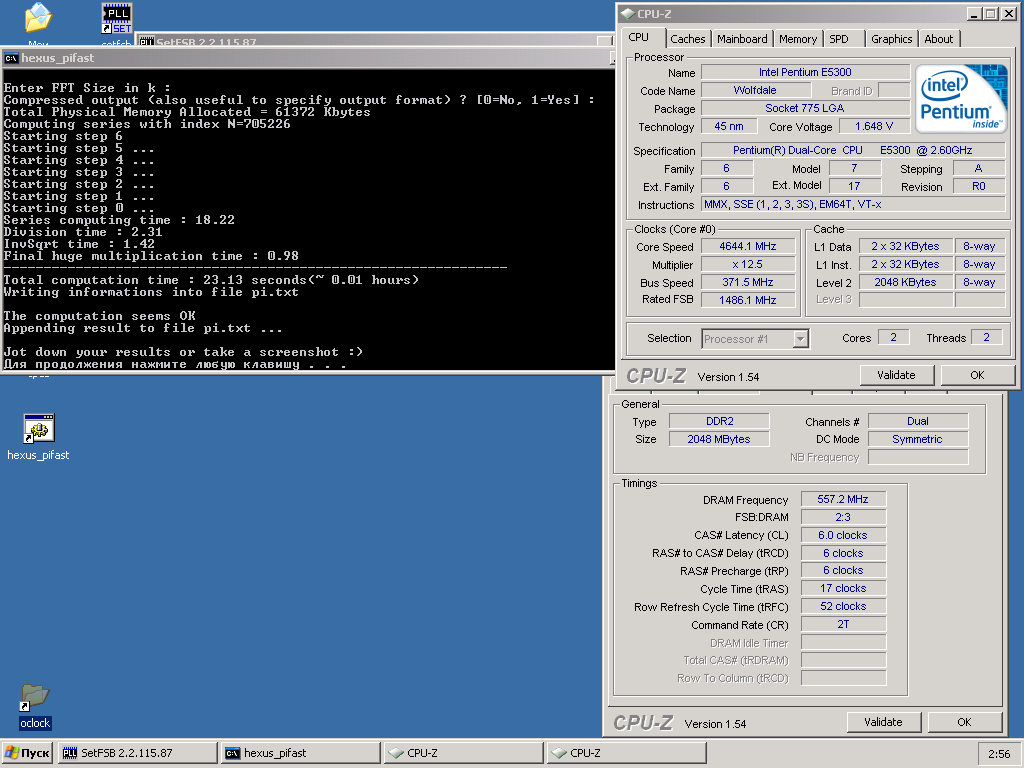Viewport: 1024px width, 768px height.
Task: Click the SetFSB window title bar behind console
Action: coord(374,41)
